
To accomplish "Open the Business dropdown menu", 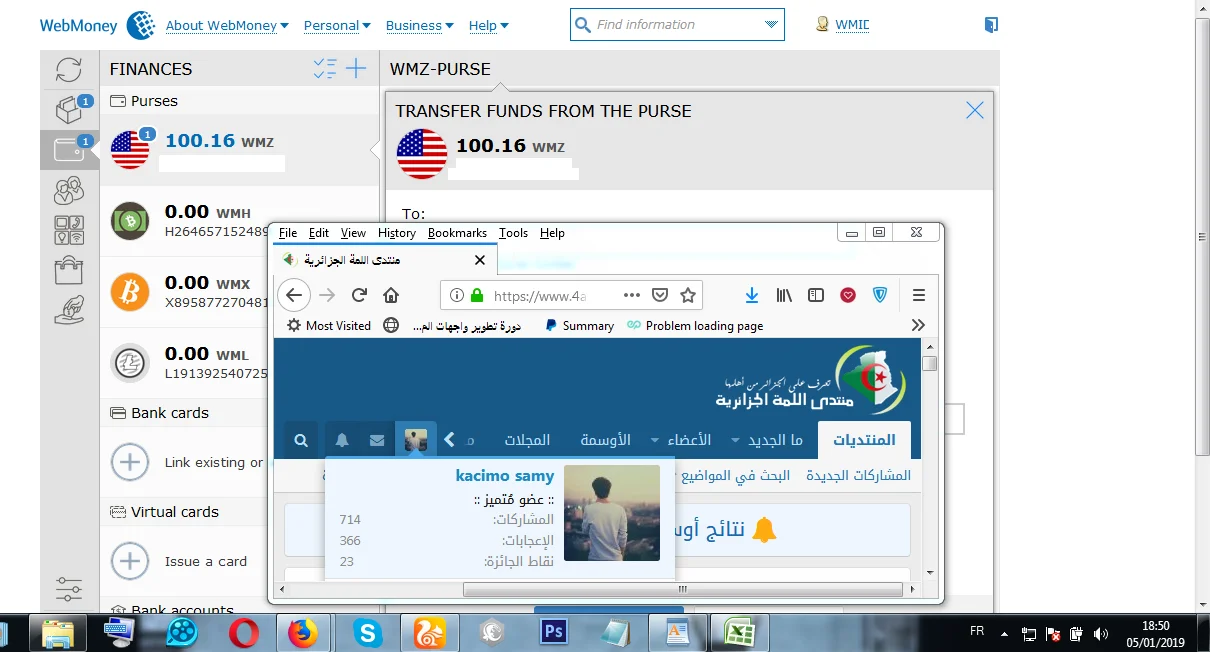I will pos(418,26).
